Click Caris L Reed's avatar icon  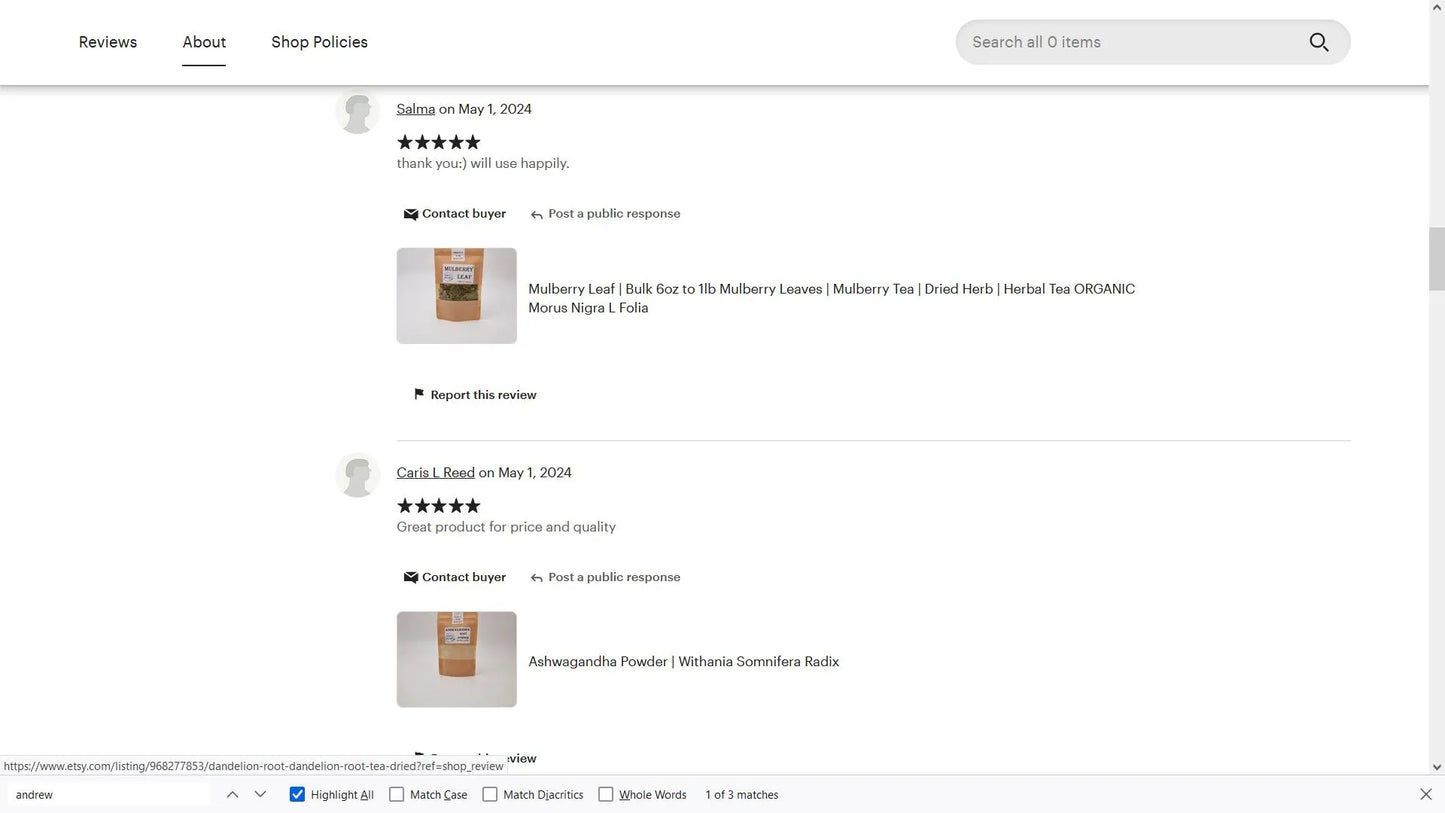357,475
